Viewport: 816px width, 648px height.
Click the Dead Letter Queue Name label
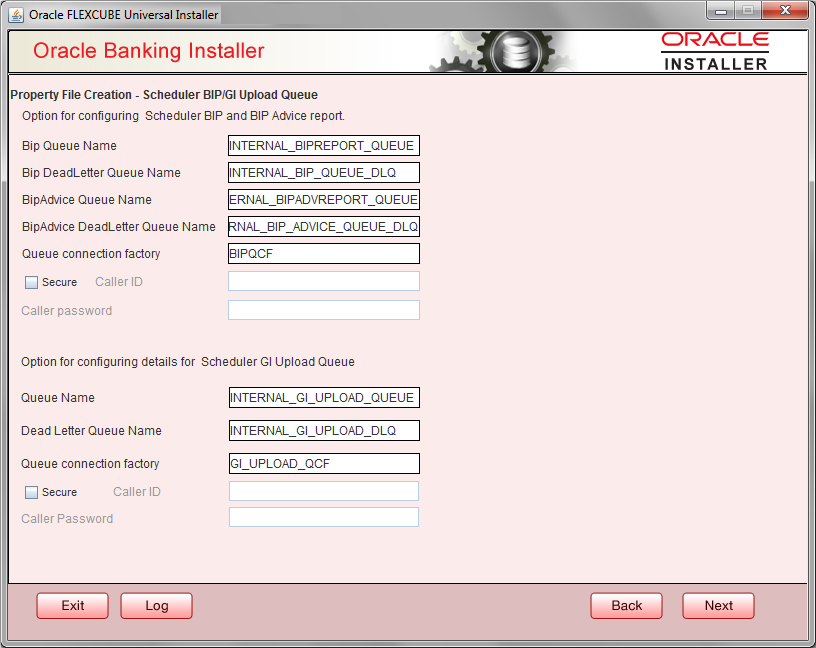click(91, 431)
